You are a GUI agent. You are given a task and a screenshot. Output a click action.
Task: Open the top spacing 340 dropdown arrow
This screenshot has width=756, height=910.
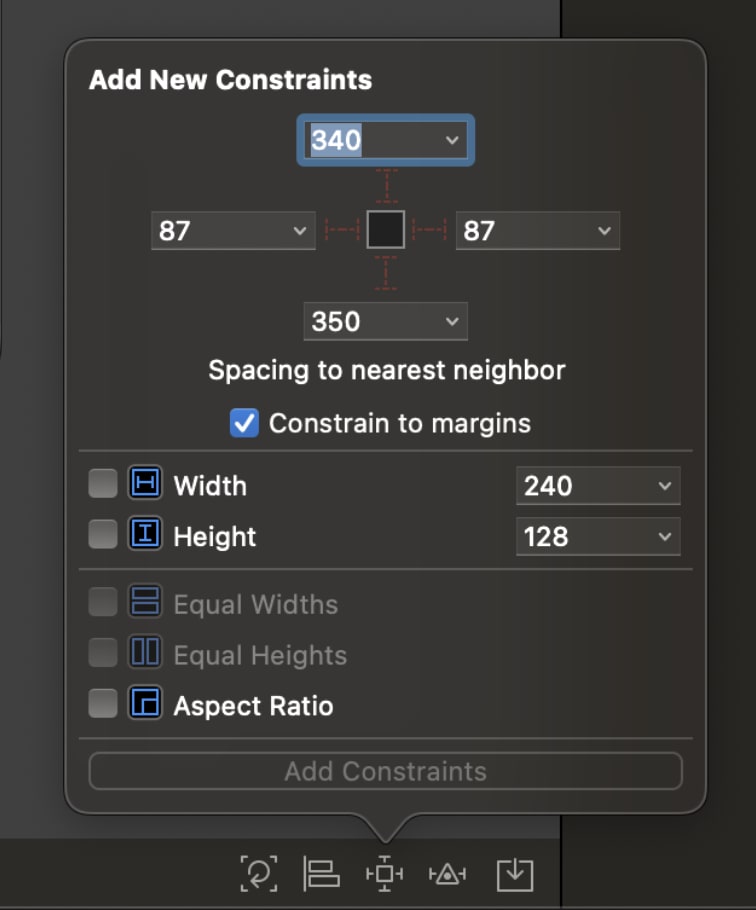[x=452, y=140]
